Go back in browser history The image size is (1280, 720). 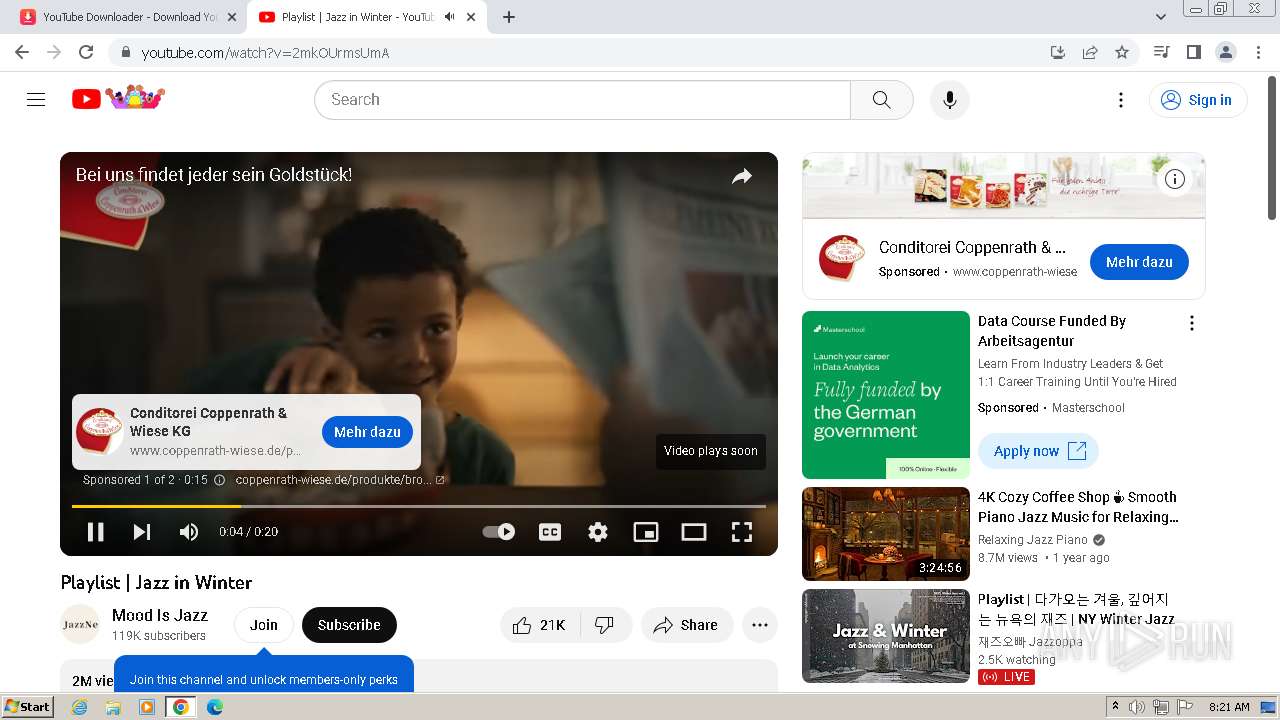(22, 52)
